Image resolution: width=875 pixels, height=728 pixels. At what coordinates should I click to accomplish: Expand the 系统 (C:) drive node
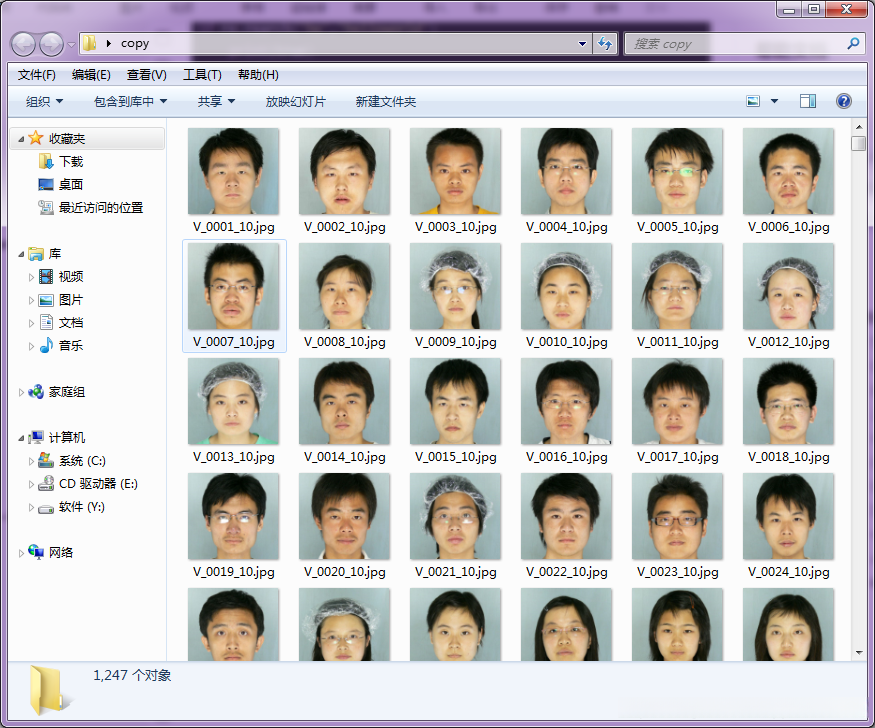pyautogui.click(x=32, y=461)
